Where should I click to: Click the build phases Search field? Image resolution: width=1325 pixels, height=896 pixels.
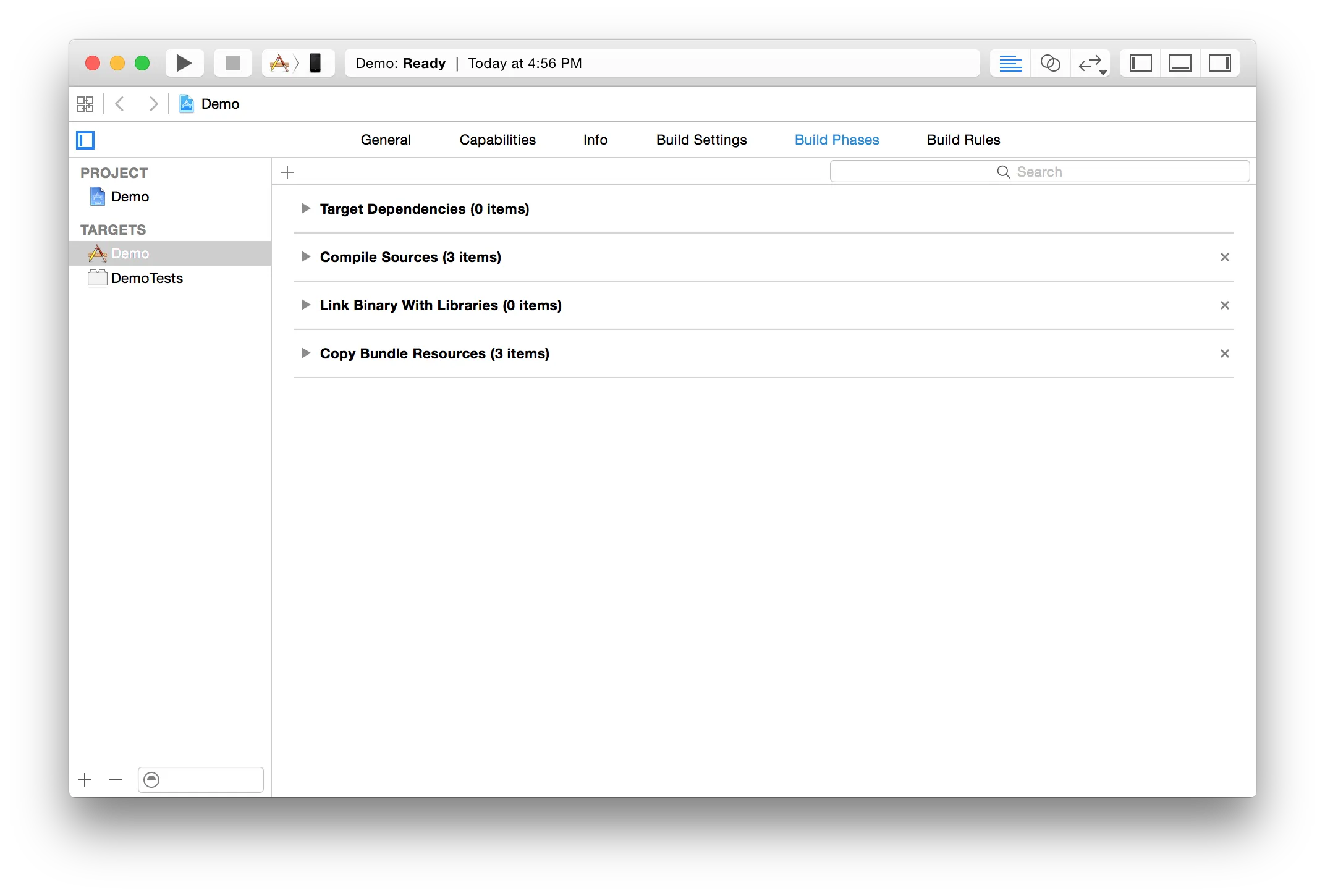[x=1039, y=172]
